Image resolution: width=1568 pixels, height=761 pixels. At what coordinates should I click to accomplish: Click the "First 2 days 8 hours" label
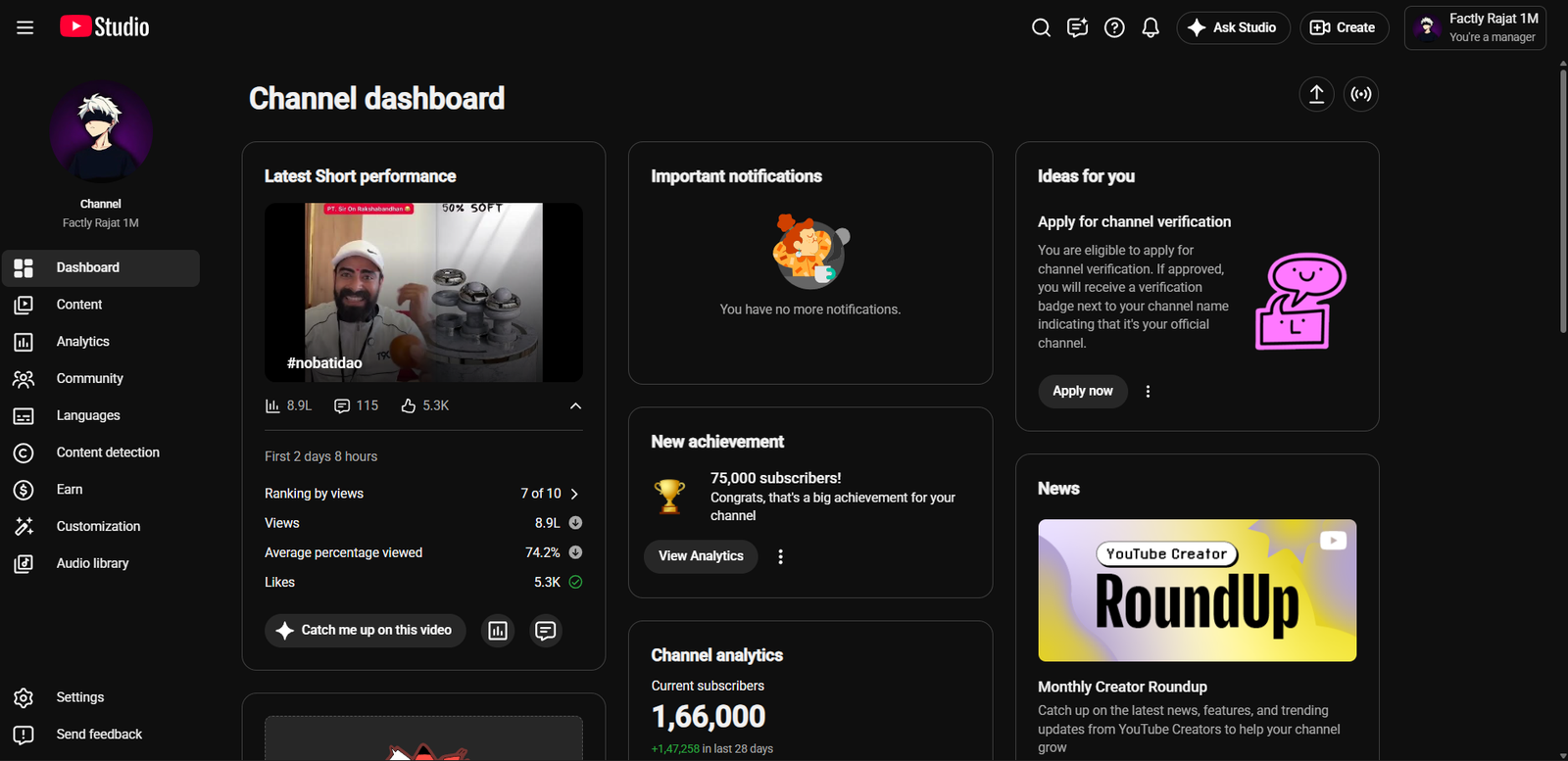pyautogui.click(x=320, y=456)
